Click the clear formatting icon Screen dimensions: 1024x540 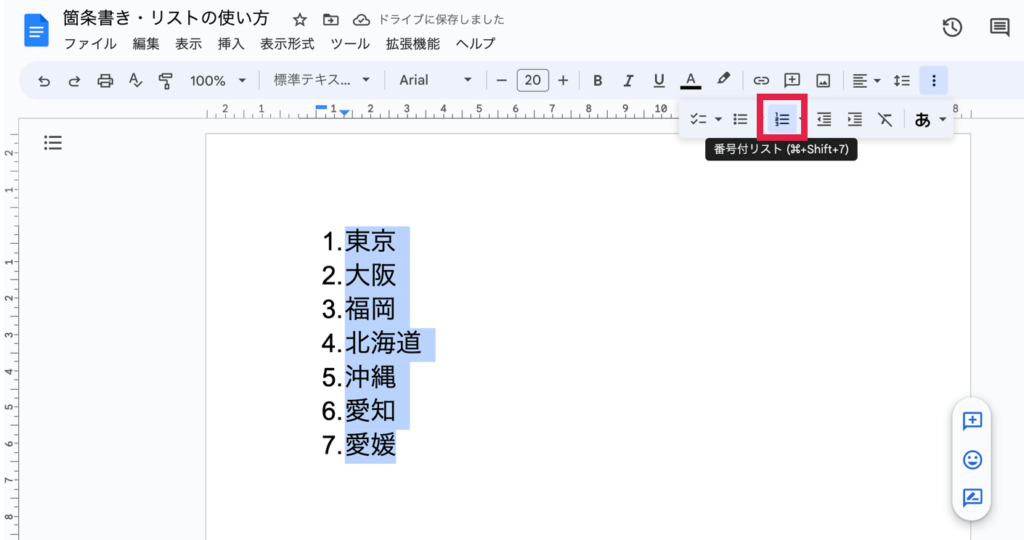[x=885, y=119]
